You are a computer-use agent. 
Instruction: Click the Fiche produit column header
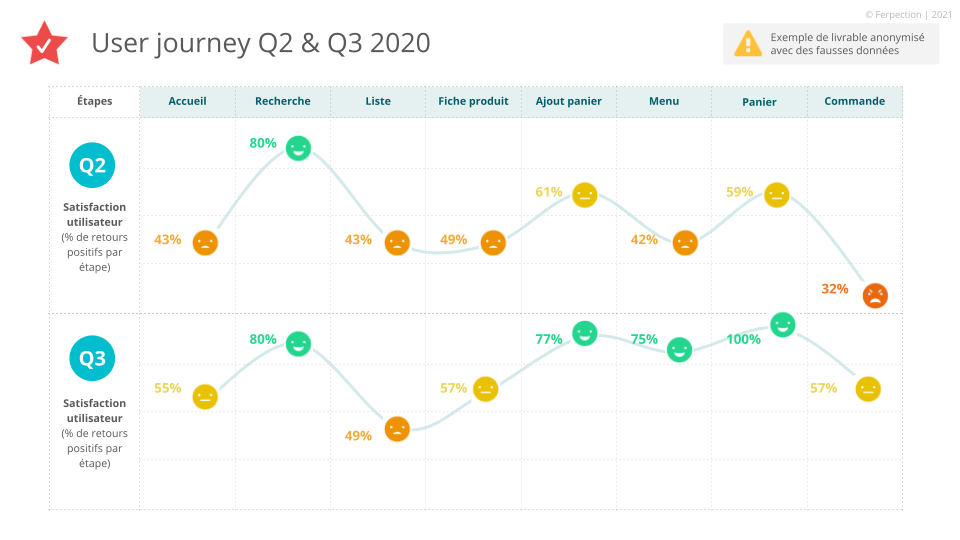pos(473,101)
